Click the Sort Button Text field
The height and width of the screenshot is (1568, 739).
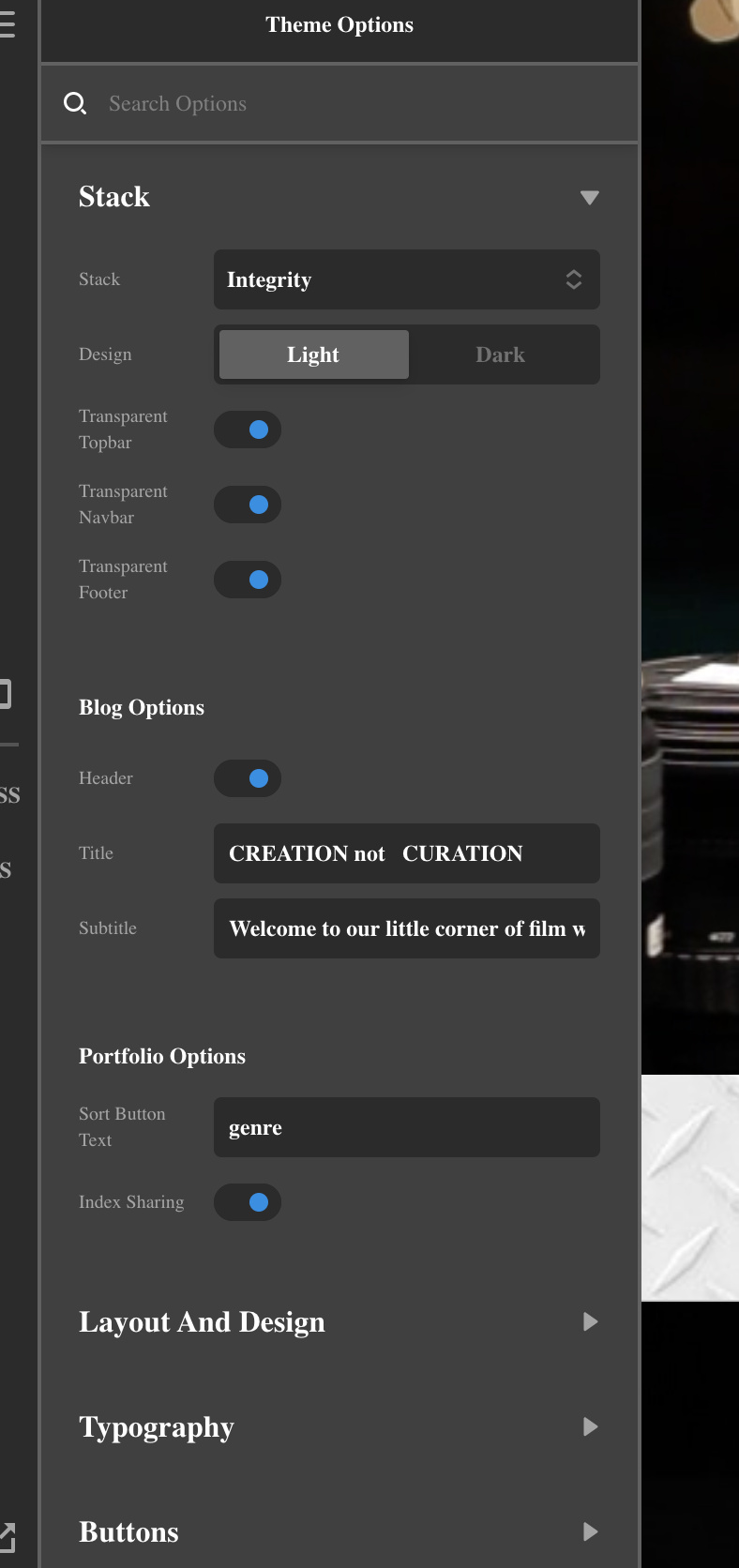pos(406,1127)
